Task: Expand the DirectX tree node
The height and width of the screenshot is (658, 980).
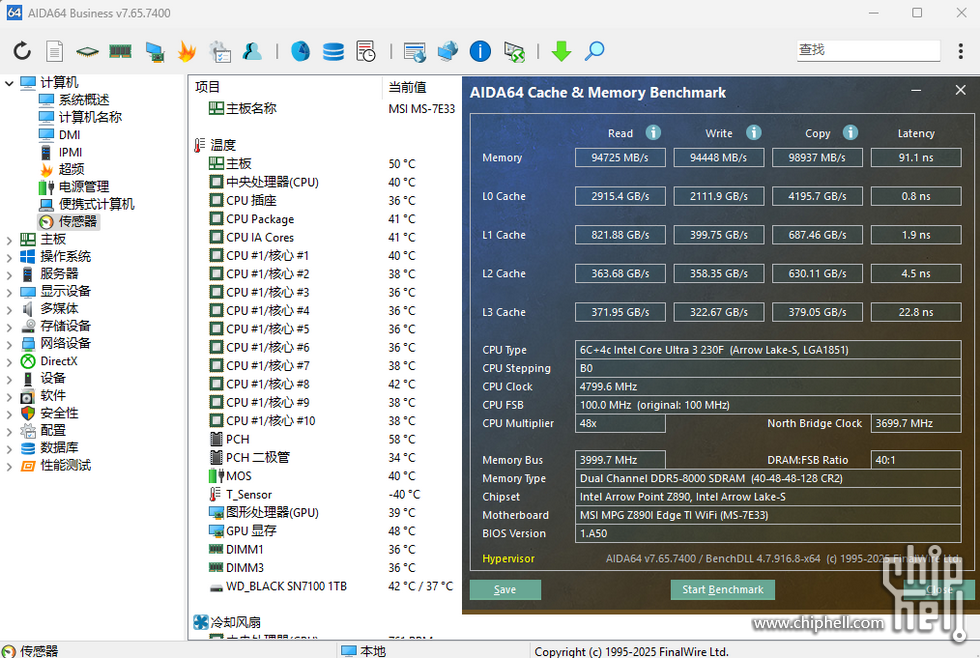Action: point(9,362)
